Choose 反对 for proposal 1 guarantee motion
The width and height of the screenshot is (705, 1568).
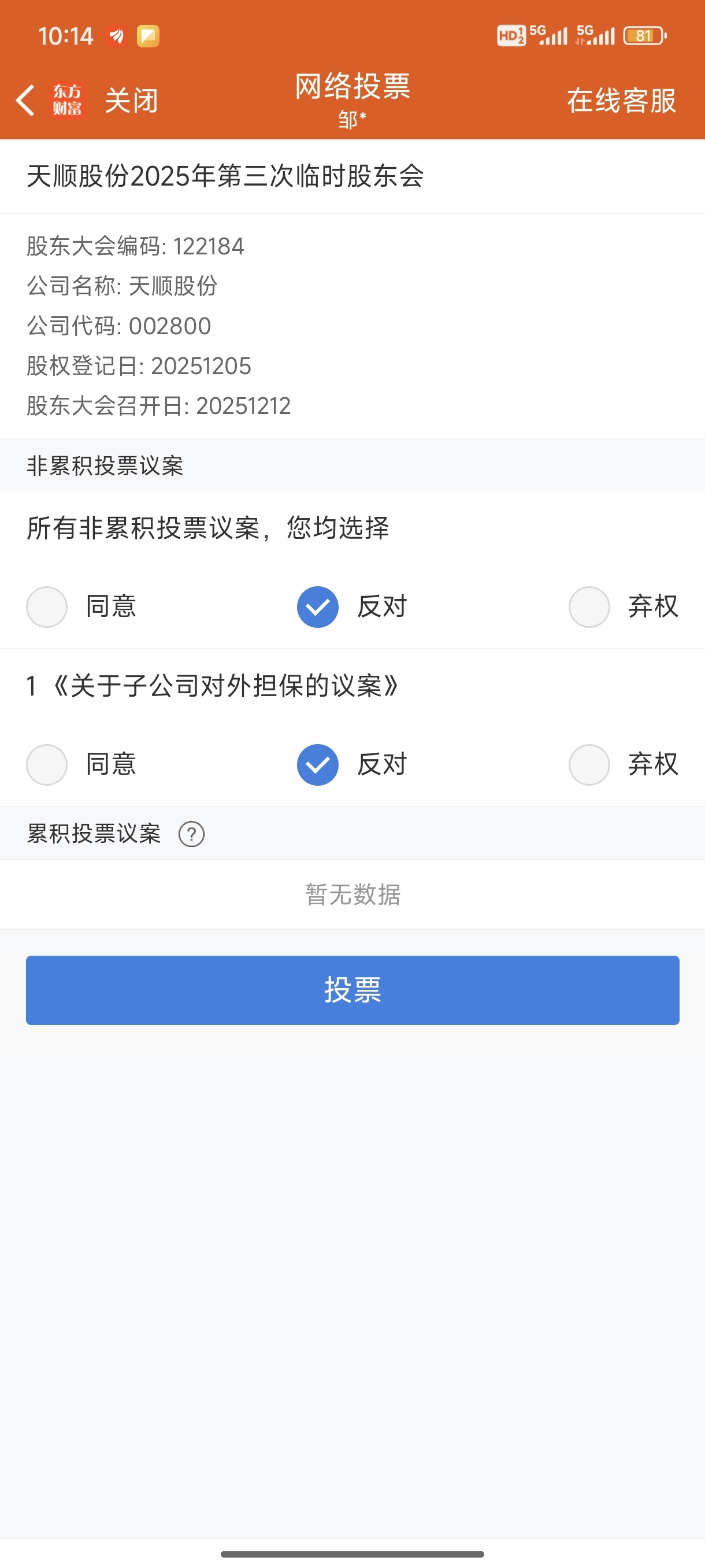(317, 764)
